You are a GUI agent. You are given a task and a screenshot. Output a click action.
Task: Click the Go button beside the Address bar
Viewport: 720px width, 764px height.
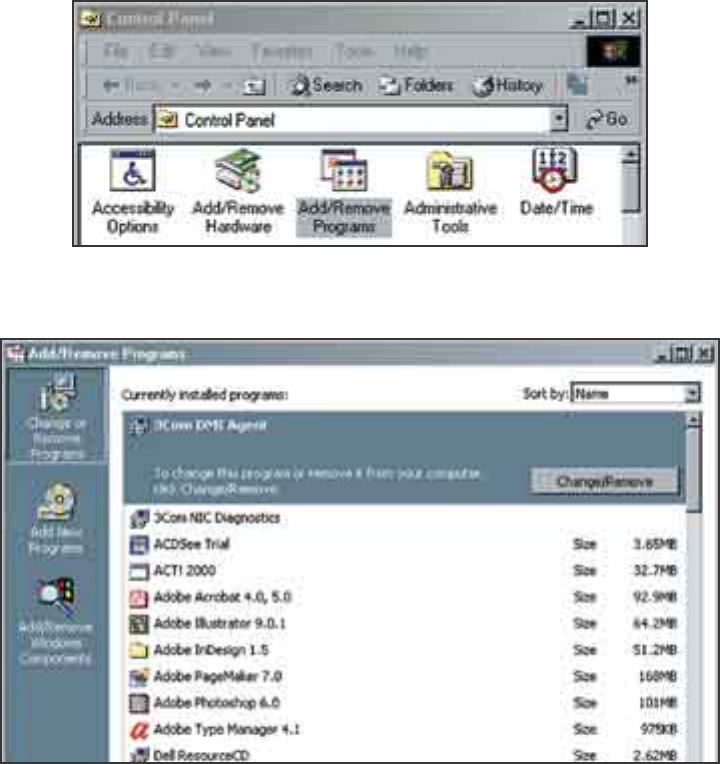click(606, 119)
